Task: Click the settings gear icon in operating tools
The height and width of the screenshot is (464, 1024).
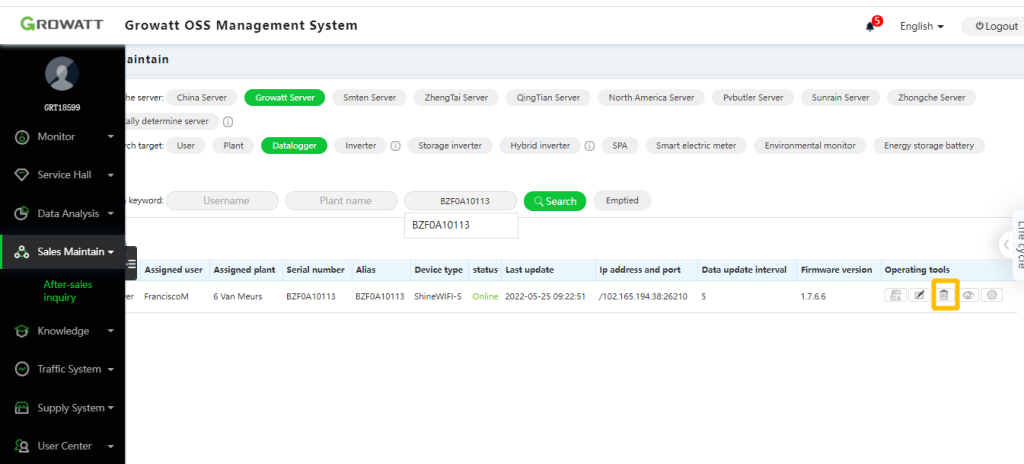Action: click(x=992, y=295)
